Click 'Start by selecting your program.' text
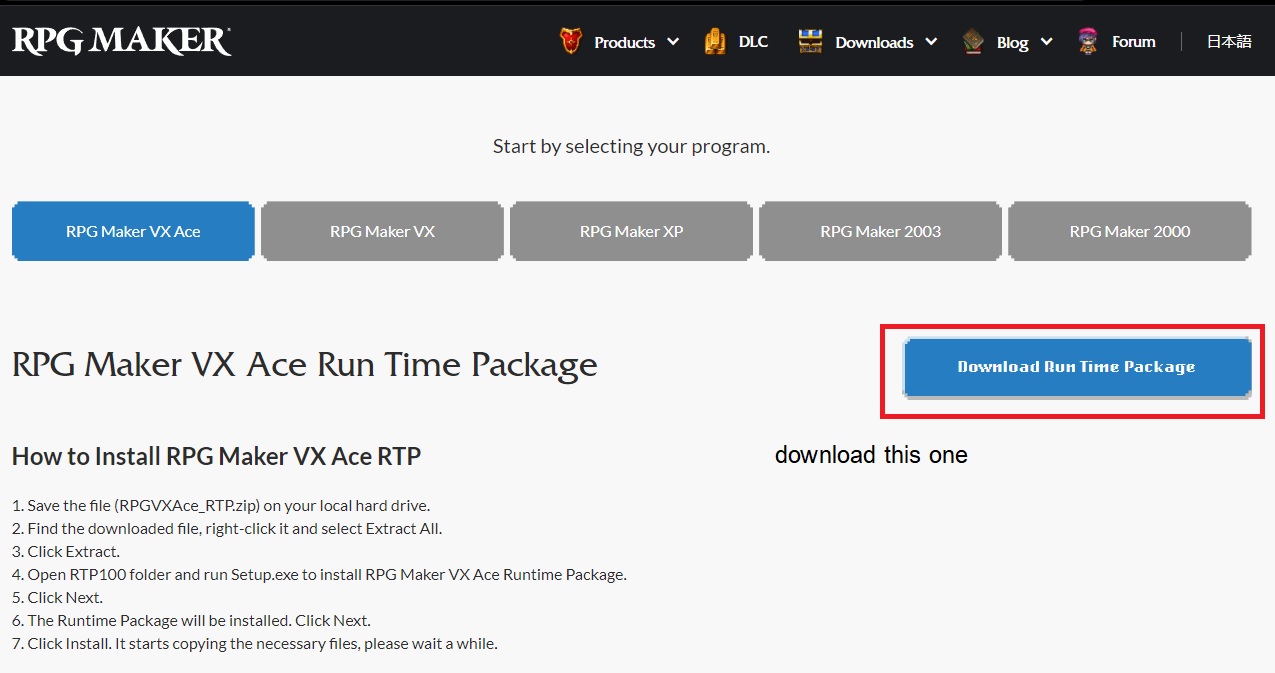1275x673 pixels. pyautogui.click(x=631, y=146)
